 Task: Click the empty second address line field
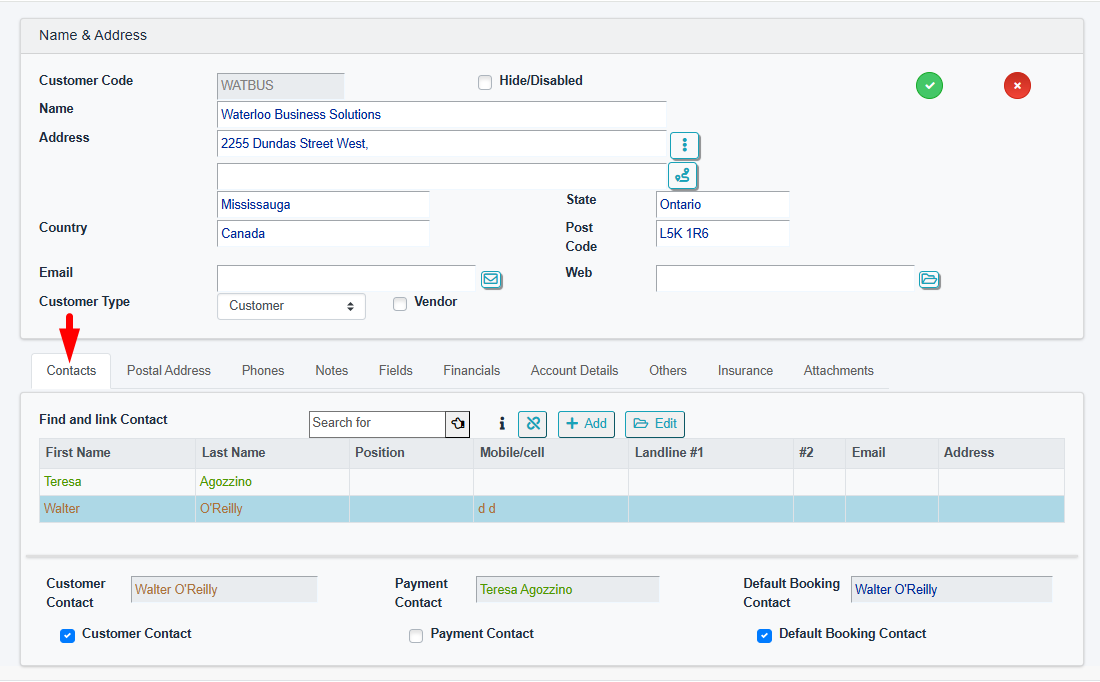pos(441,176)
